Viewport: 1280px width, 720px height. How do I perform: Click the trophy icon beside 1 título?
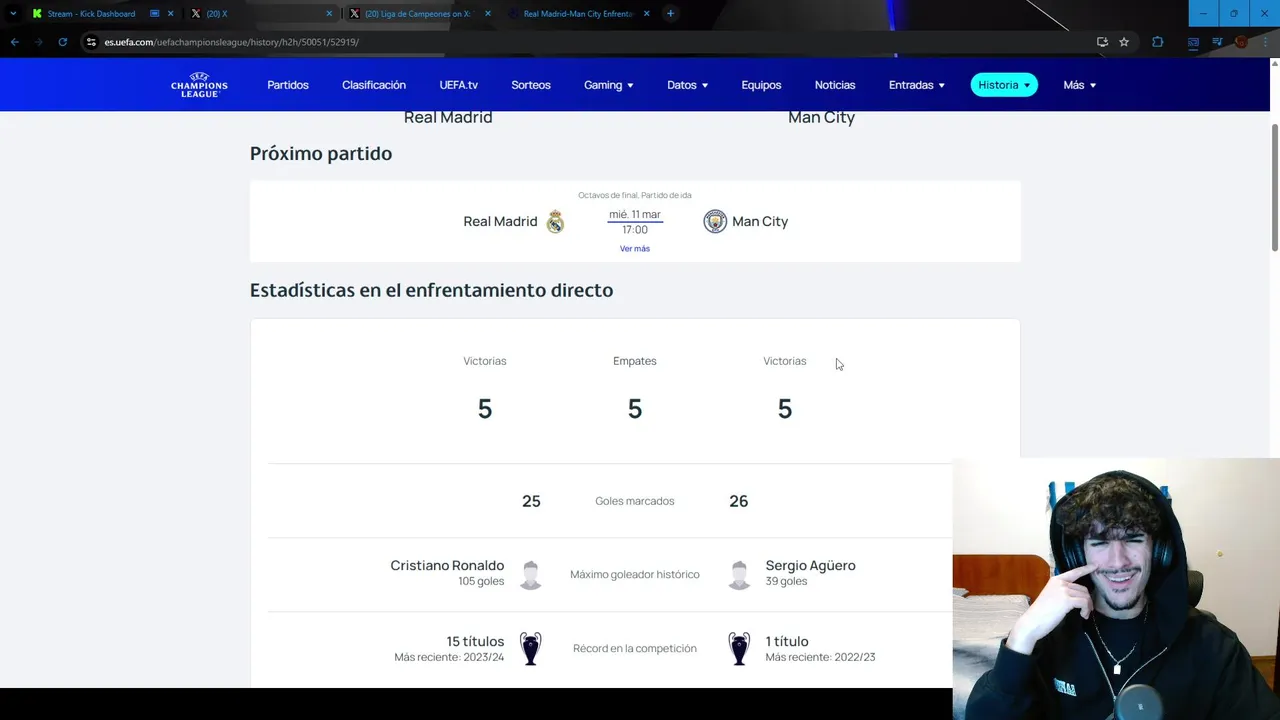point(739,649)
